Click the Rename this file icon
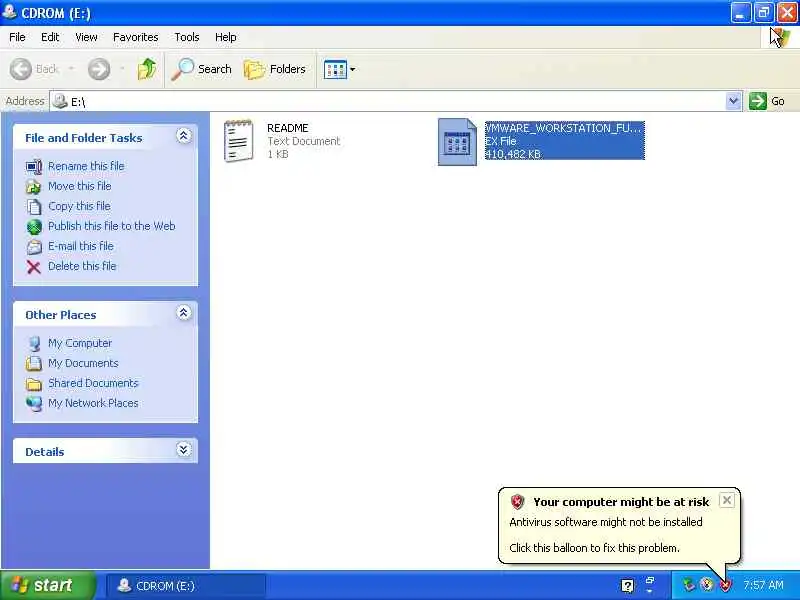 34,167
